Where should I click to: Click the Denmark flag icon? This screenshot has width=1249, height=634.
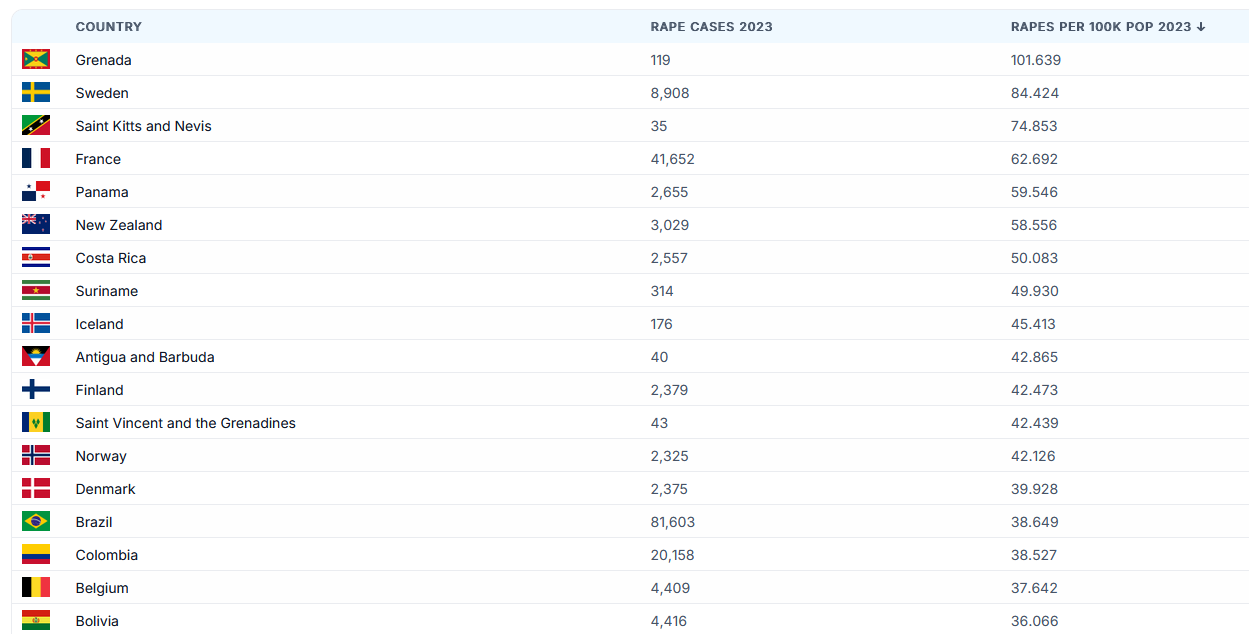[x=36, y=489]
